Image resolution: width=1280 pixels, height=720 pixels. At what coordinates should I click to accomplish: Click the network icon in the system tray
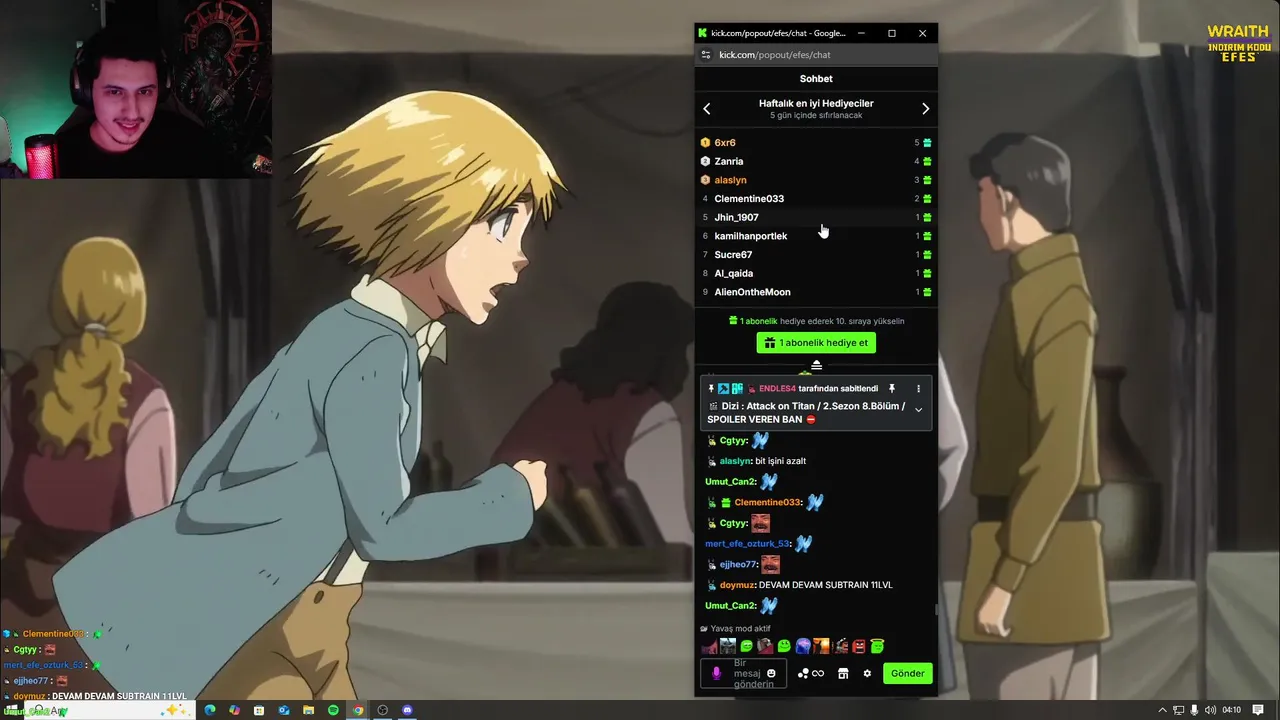[x=1179, y=710]
